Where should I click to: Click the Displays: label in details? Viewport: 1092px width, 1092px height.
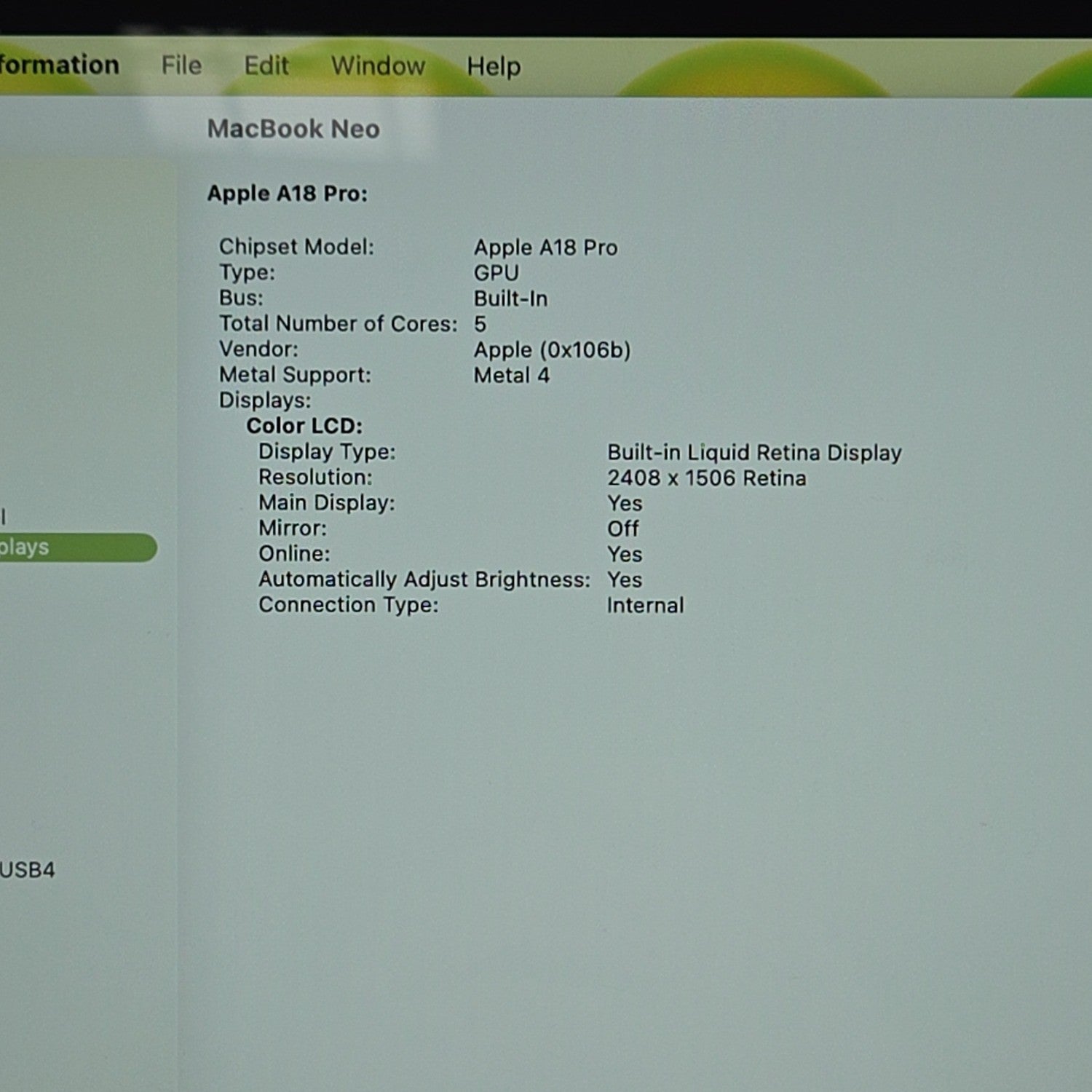click(265, 400)
